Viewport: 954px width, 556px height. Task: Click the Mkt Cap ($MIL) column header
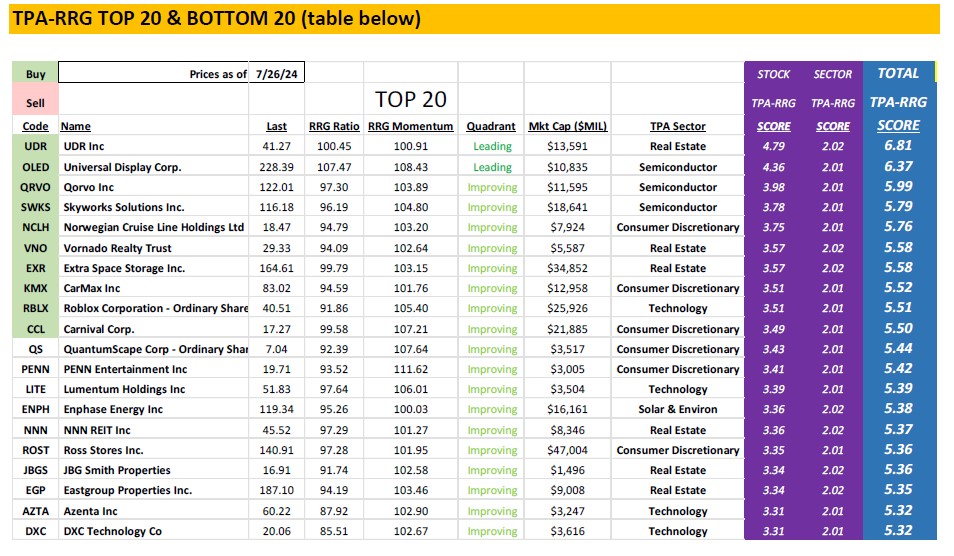pos(568,126)
